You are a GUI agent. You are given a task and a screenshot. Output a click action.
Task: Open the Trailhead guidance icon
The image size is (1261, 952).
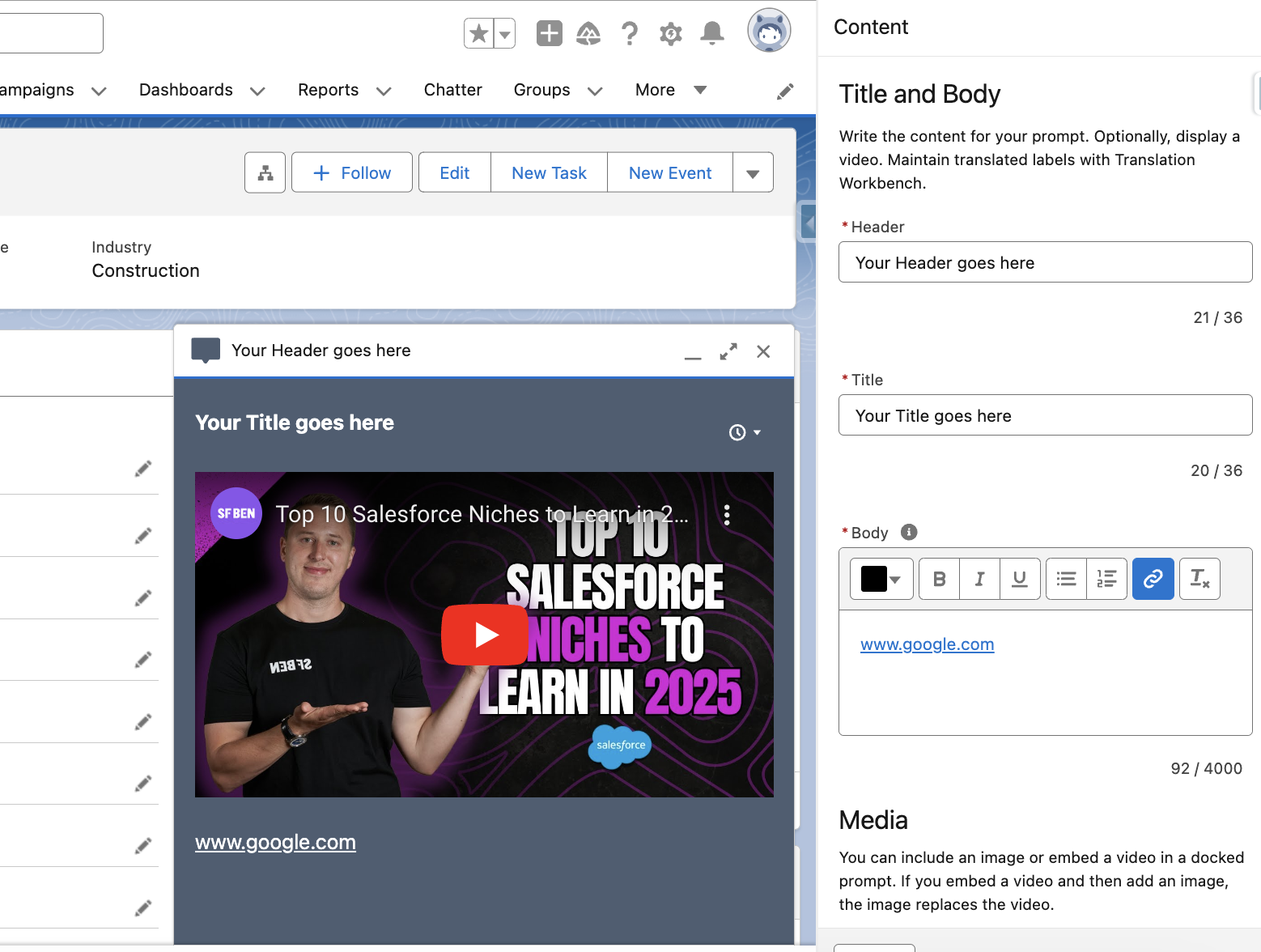pyautogui.click(x=588, y=33)
